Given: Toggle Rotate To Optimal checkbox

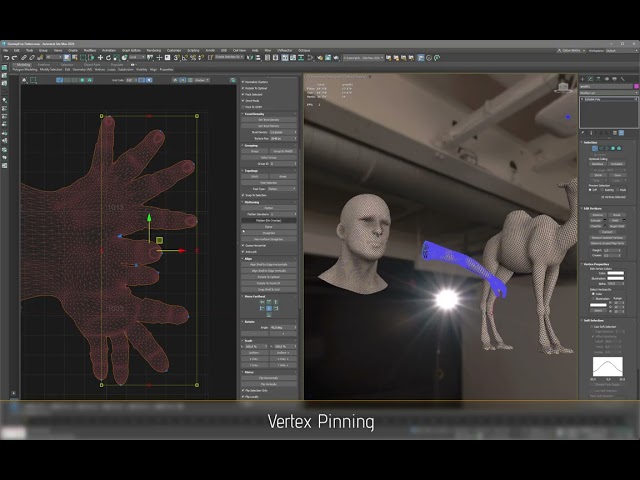Looking at the screenshot, I should 243,88.
